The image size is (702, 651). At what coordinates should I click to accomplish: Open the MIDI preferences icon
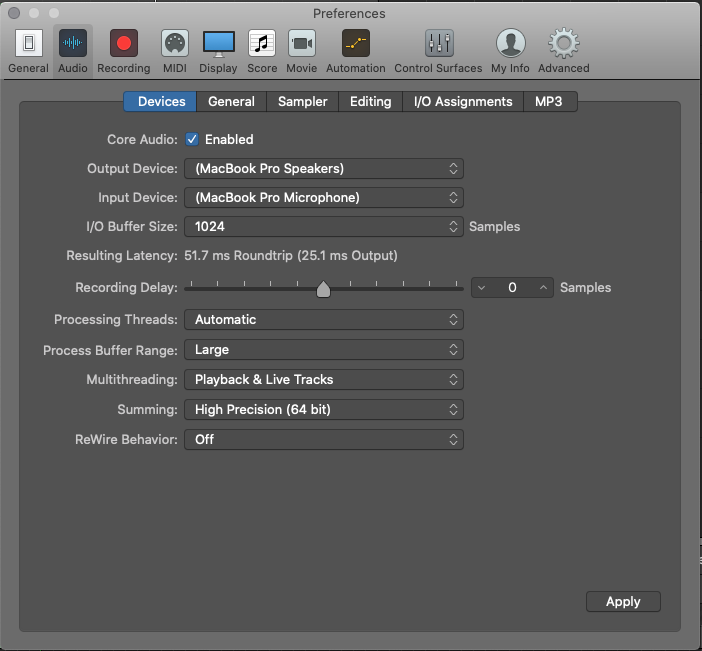point(175,43)
